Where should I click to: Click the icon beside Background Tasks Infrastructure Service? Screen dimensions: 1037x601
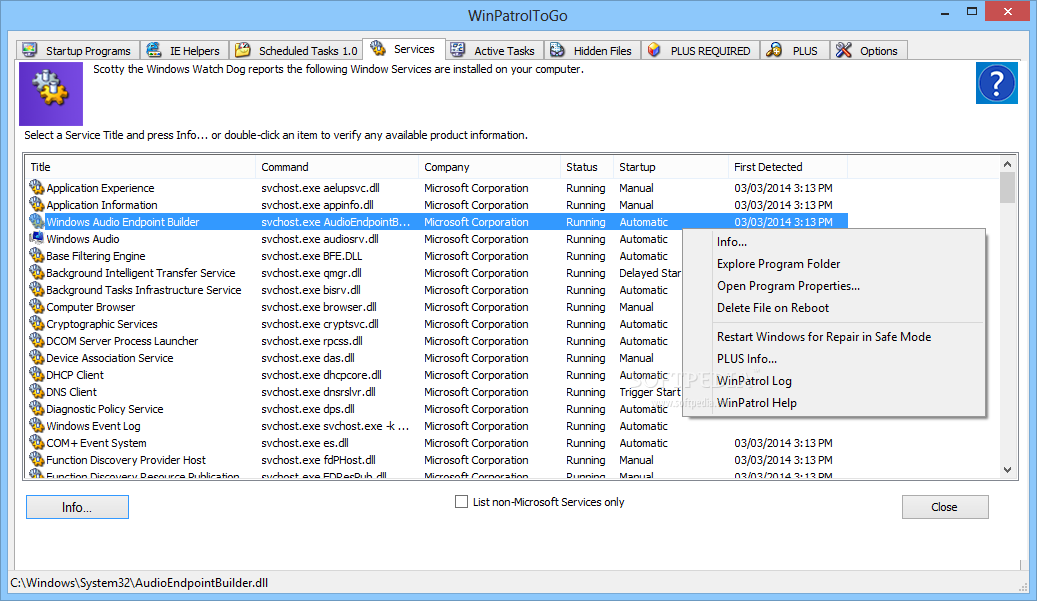coord(36,290)
